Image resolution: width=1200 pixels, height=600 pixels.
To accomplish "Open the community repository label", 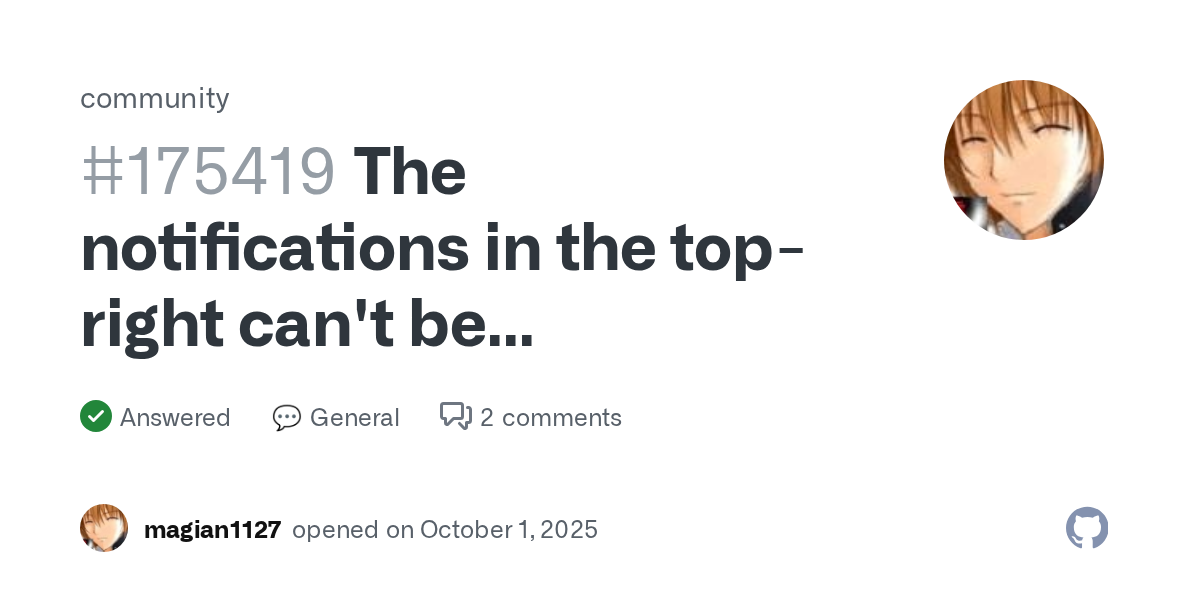I will pos(155,98).
